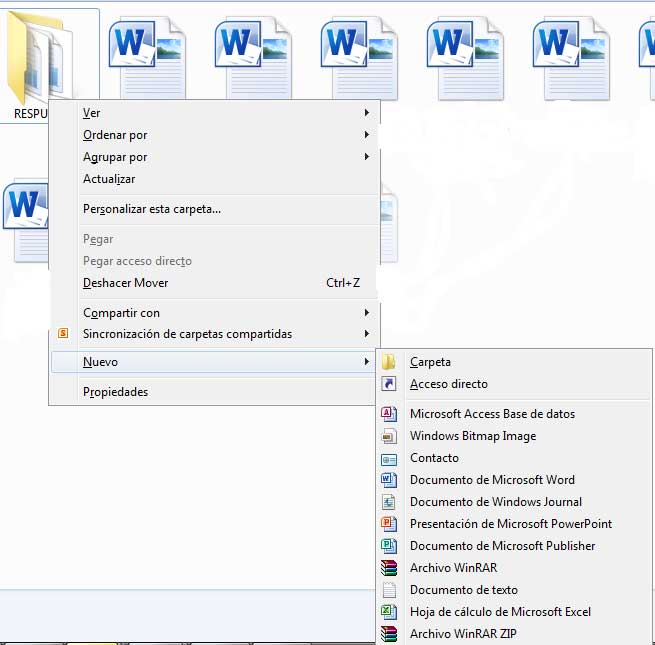The width and height of the screenshot is (655, 645).
Task: Choose Deshacer Mover in context menu
Action: [x=214, y=283]
